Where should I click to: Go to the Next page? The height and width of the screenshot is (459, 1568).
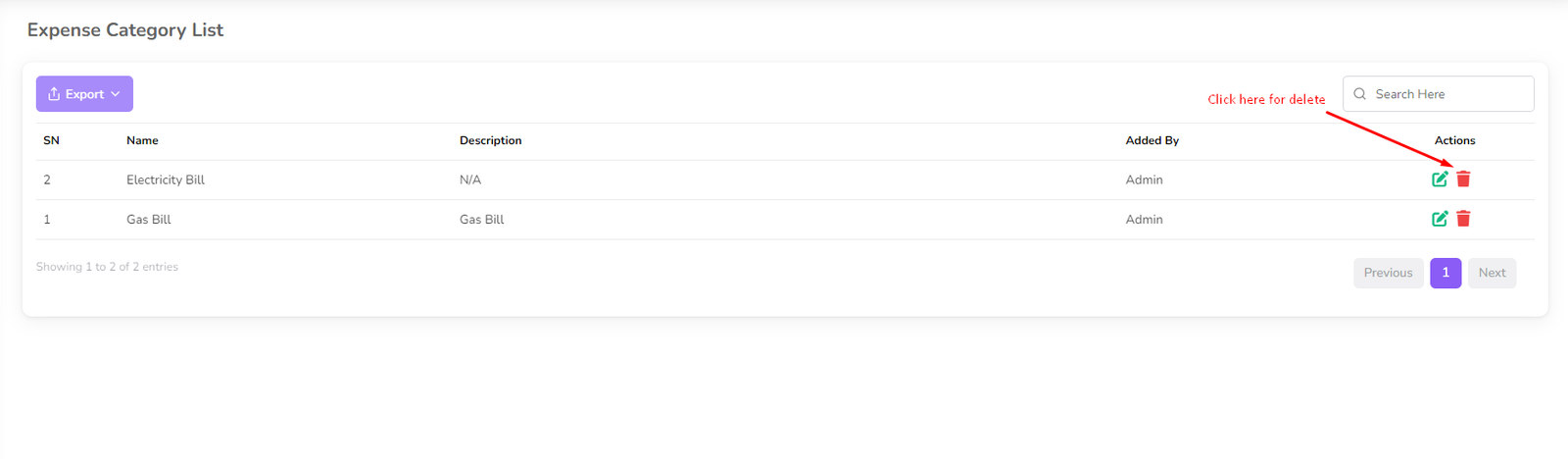pos(1492,273)
